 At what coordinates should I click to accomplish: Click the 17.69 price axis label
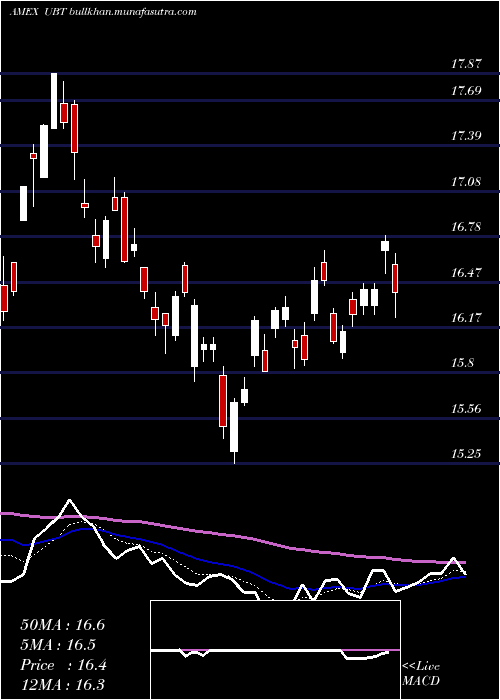click(x=466, y=91)
